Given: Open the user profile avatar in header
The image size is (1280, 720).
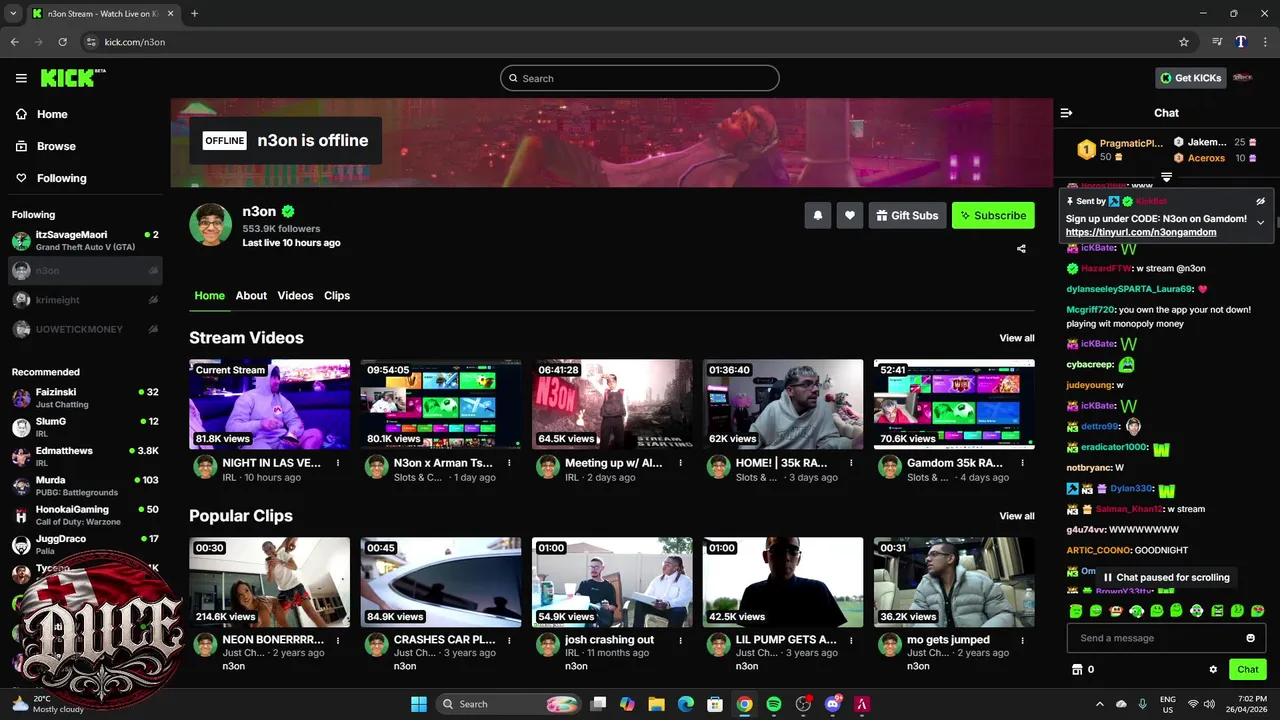Looking at the screenshot, I should (x=1243, y=78).
